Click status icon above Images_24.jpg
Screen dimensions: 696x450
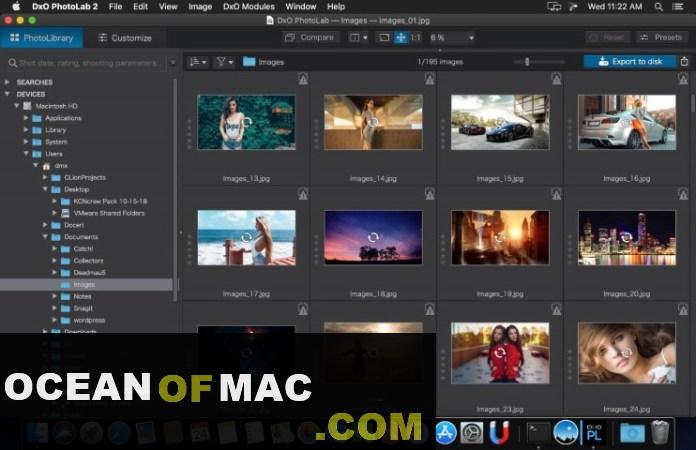click(683, 309)
